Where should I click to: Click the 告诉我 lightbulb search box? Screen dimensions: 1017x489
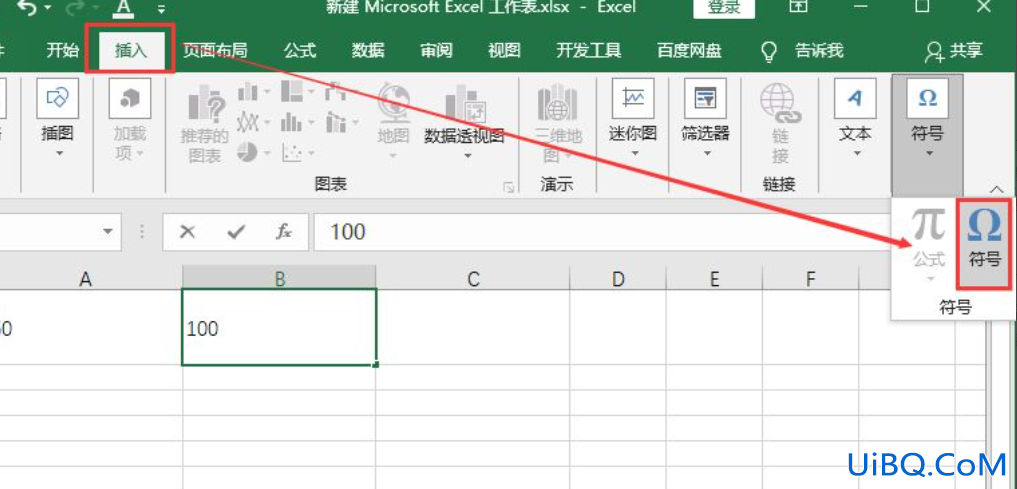point(802,50)
